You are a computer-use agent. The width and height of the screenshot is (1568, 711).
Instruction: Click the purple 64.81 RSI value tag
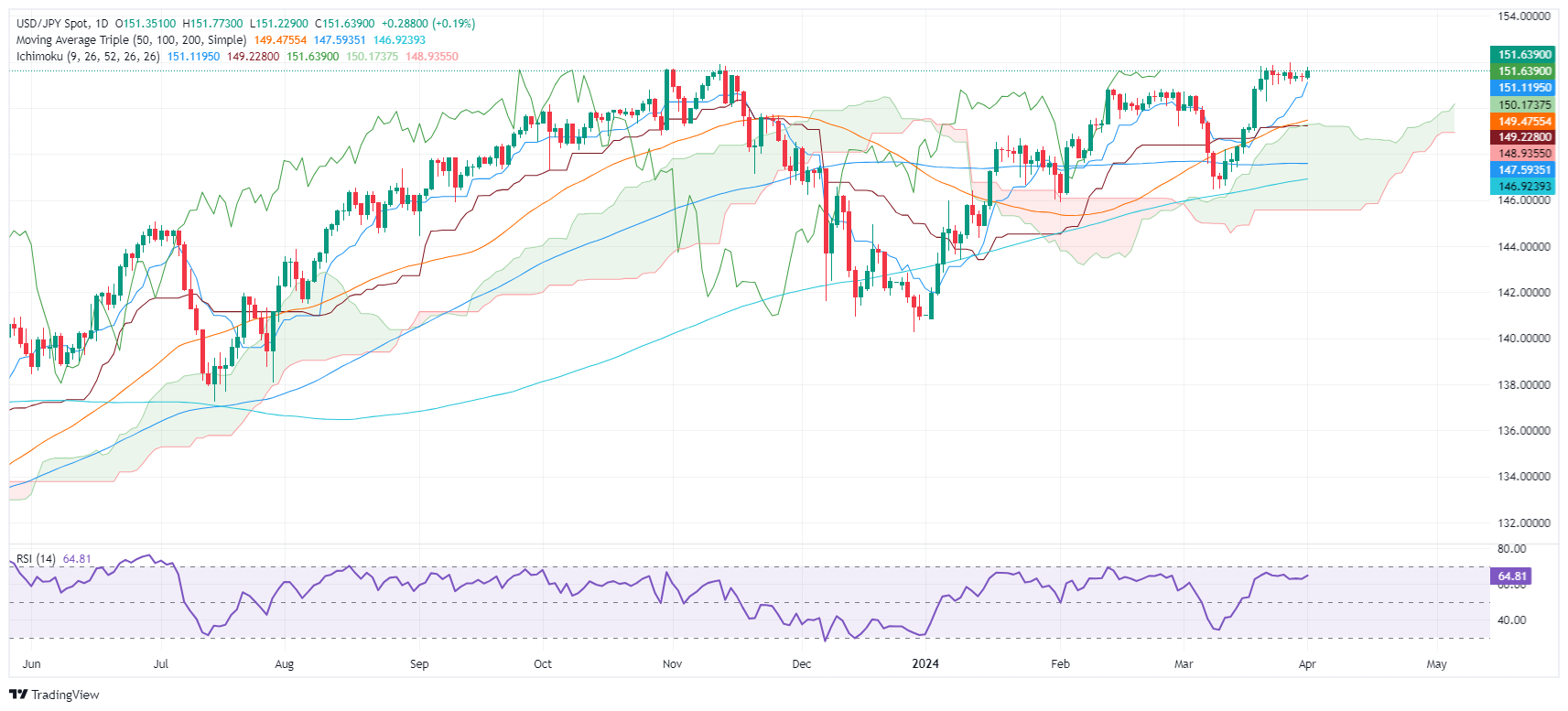point(1511,576)
